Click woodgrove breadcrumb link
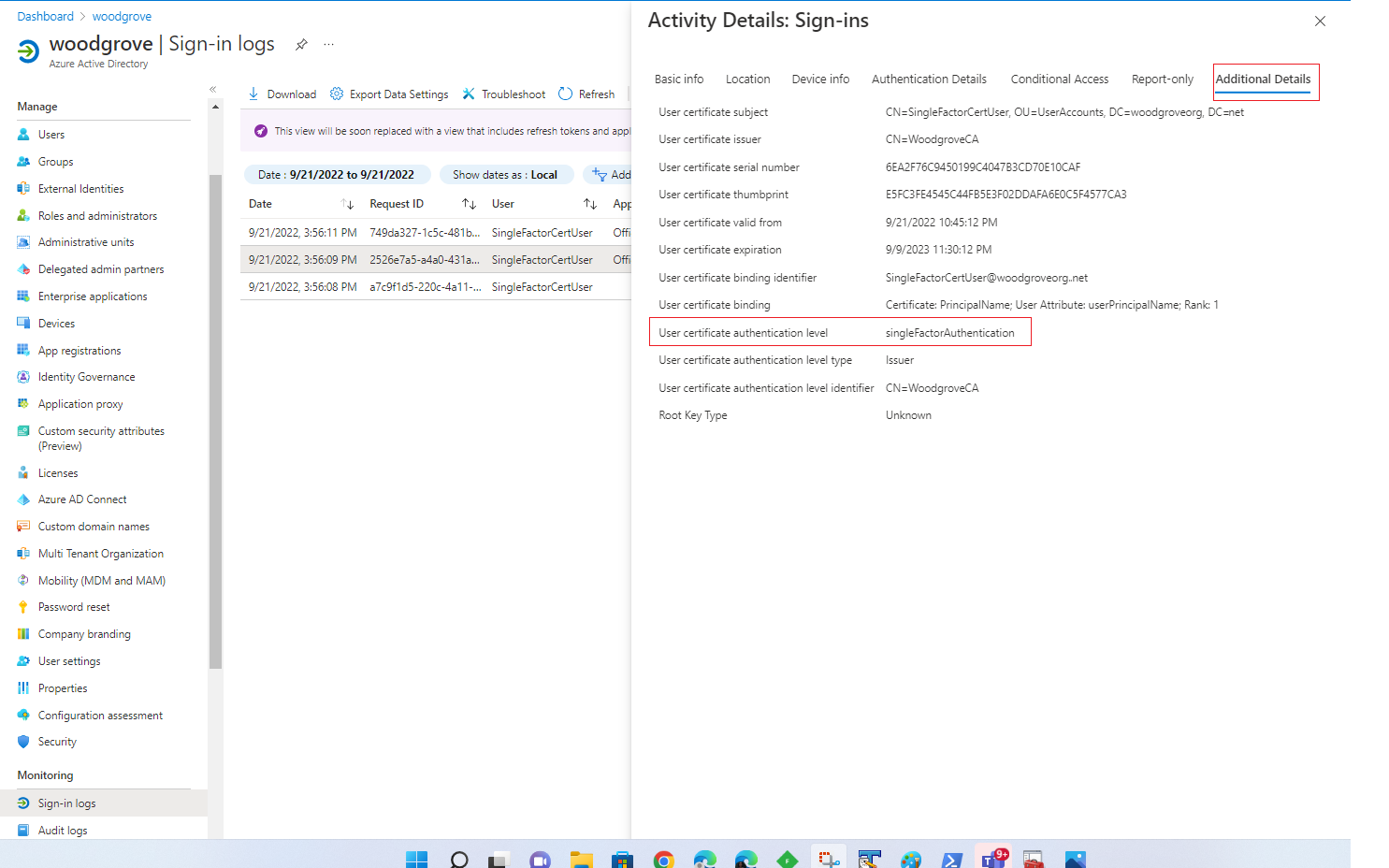The width and height of the screenshot is (1389, 868). 122,17
